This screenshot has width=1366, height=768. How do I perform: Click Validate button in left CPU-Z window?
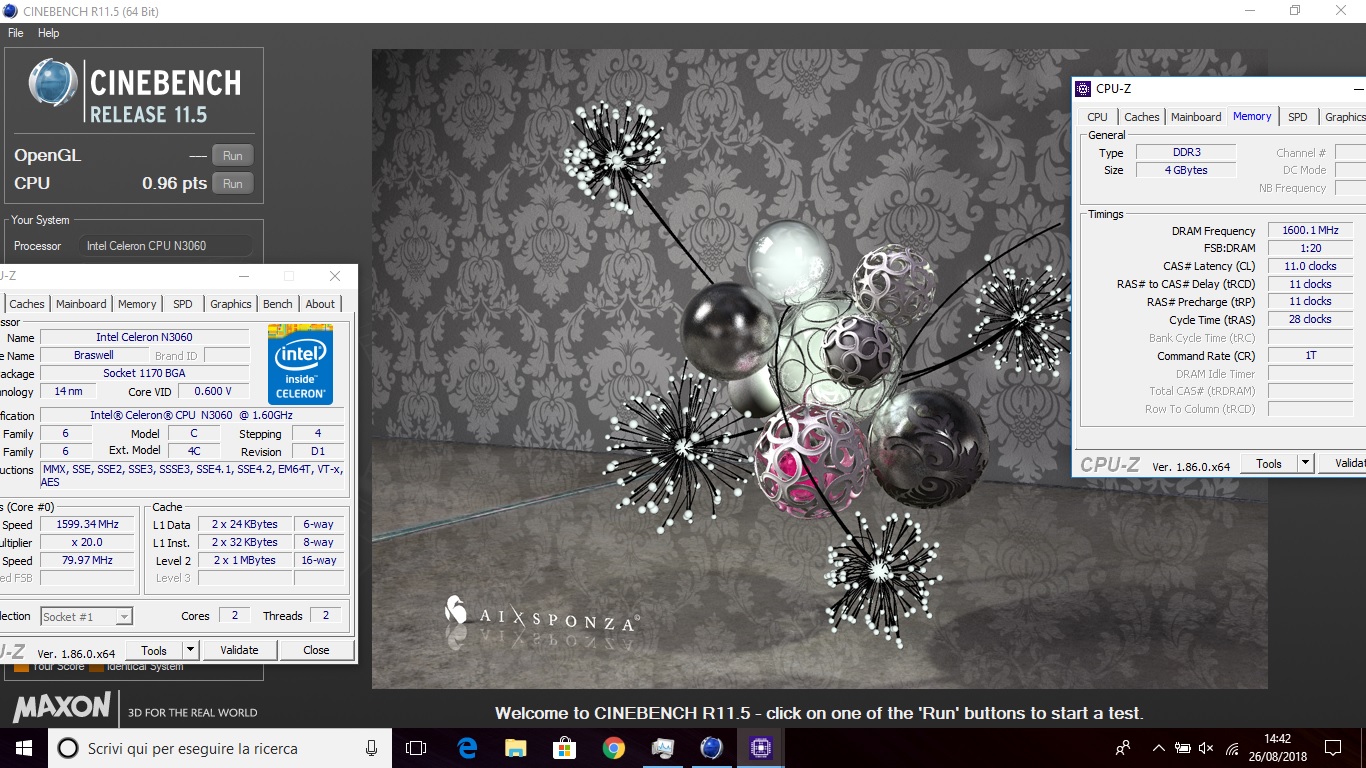pyautogui.click(x=239, y=650)
